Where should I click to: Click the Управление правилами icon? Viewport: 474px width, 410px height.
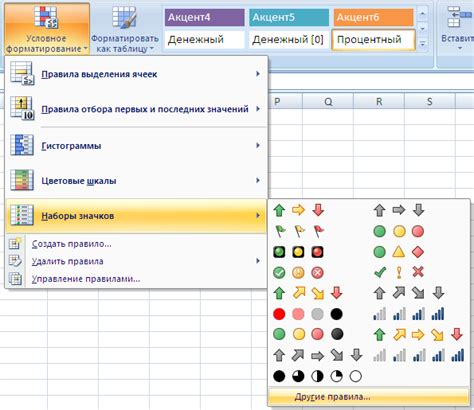(15, 278)
